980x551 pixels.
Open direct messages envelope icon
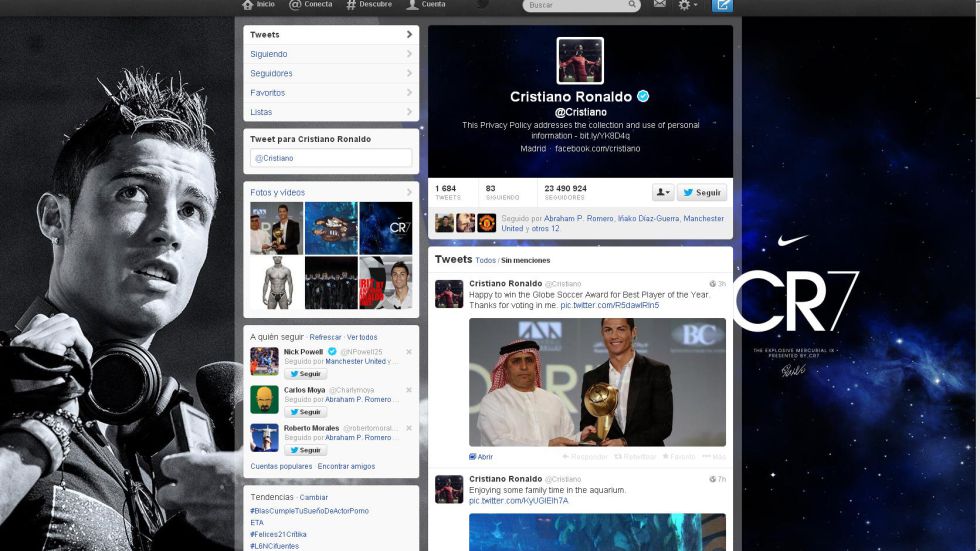pos(659,4)
